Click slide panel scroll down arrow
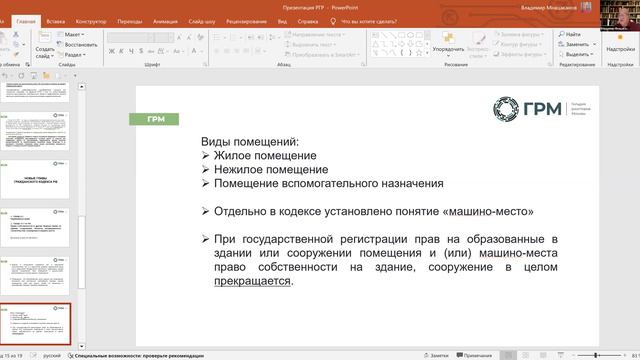 [82, 347]
